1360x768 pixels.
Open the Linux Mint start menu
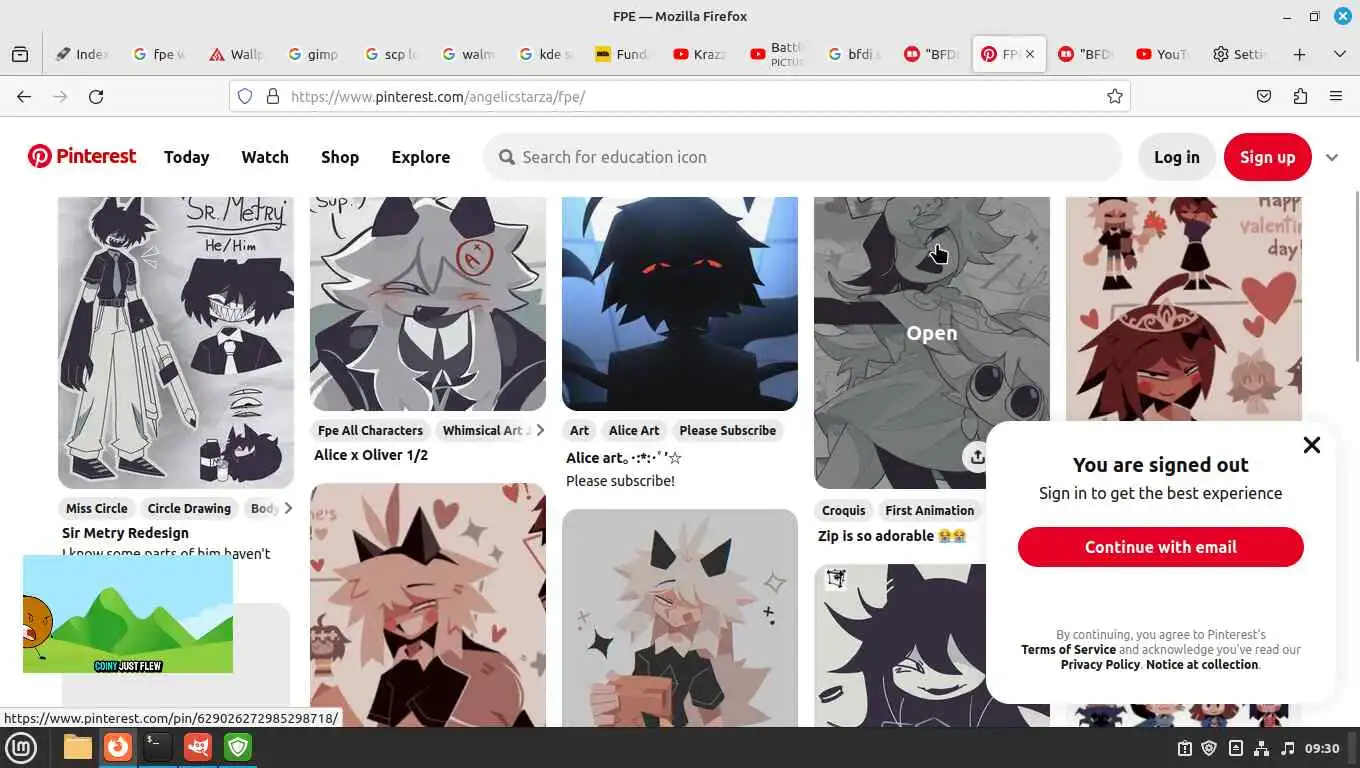21,747
